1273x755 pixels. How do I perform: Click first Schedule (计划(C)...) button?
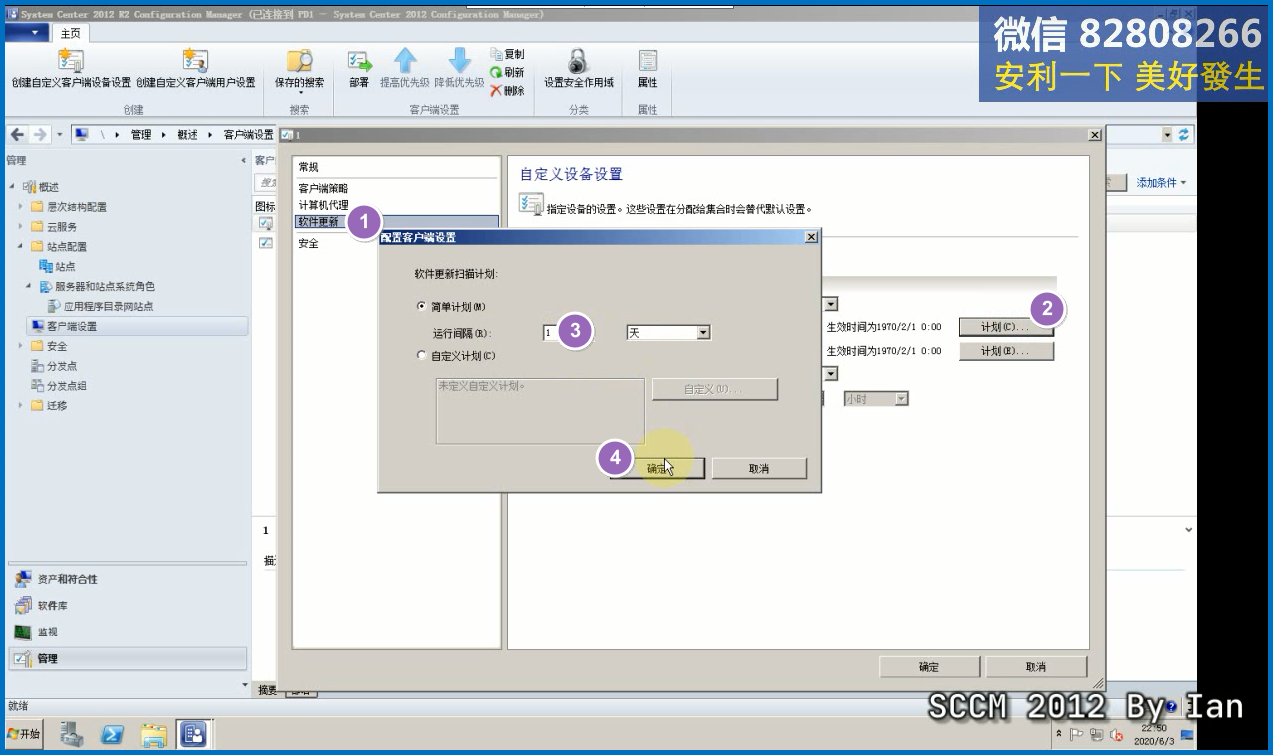pyautogui.click(x=1006, y=327)
